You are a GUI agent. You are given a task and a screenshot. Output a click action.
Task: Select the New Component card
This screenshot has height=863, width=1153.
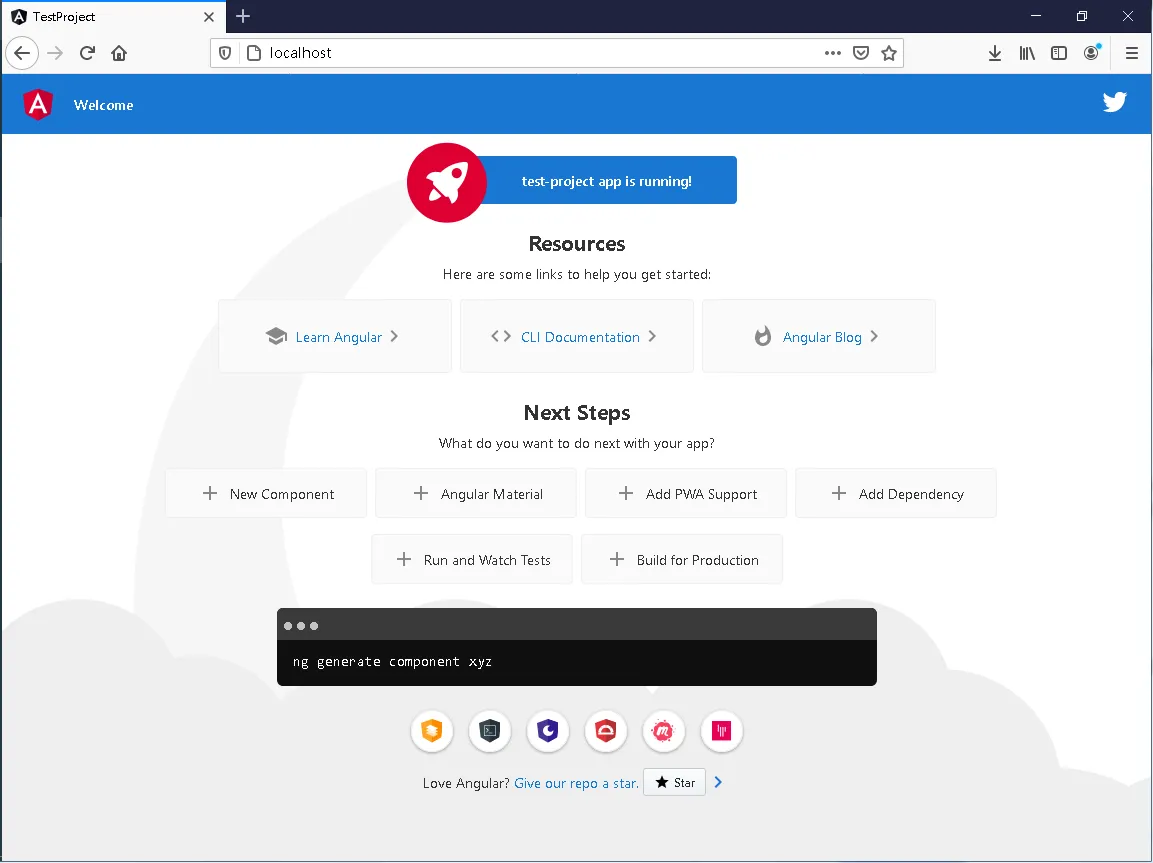pyautogui.click(x=266, y=493)
